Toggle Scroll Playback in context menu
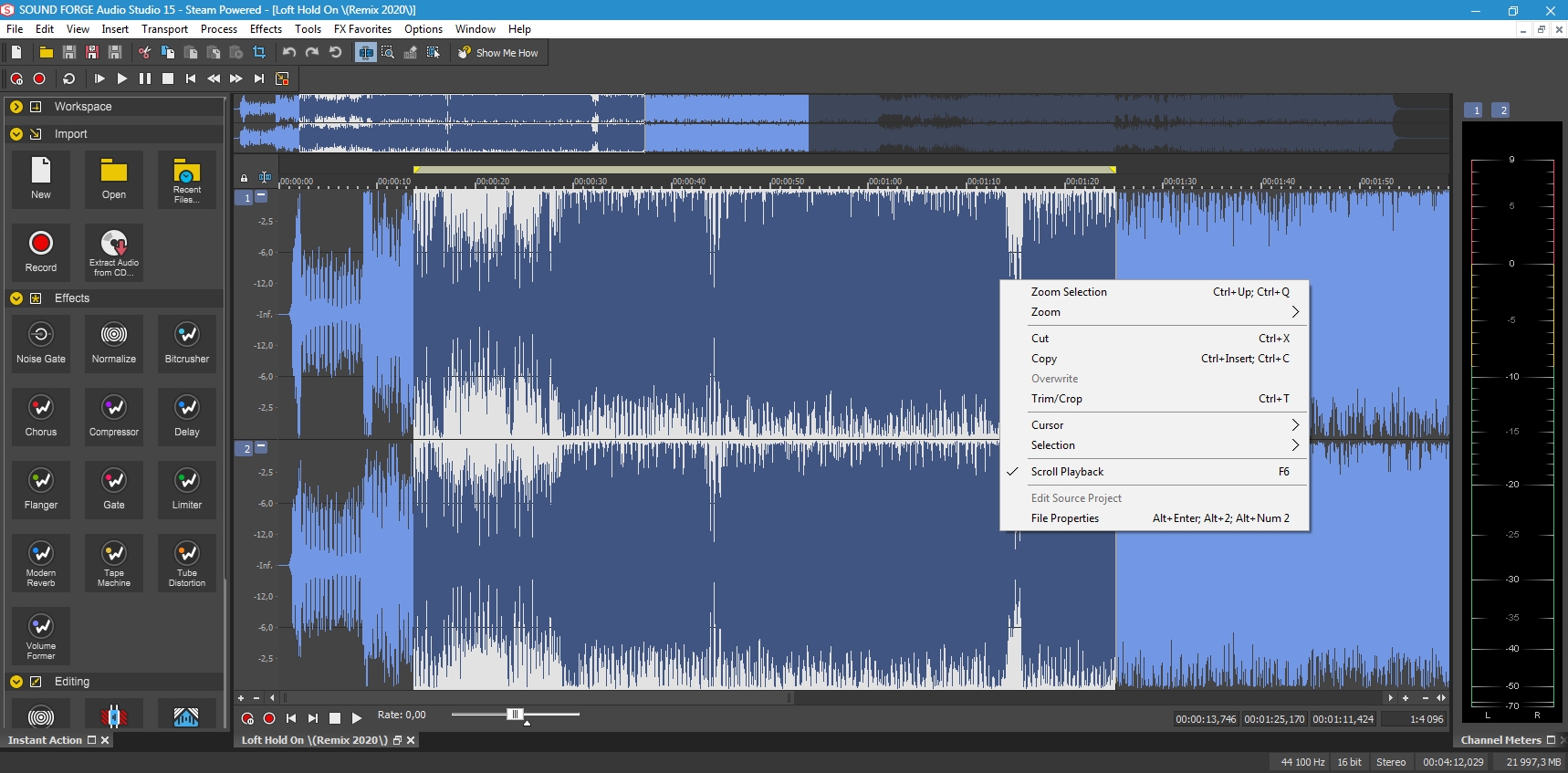 pos(1155,472)
